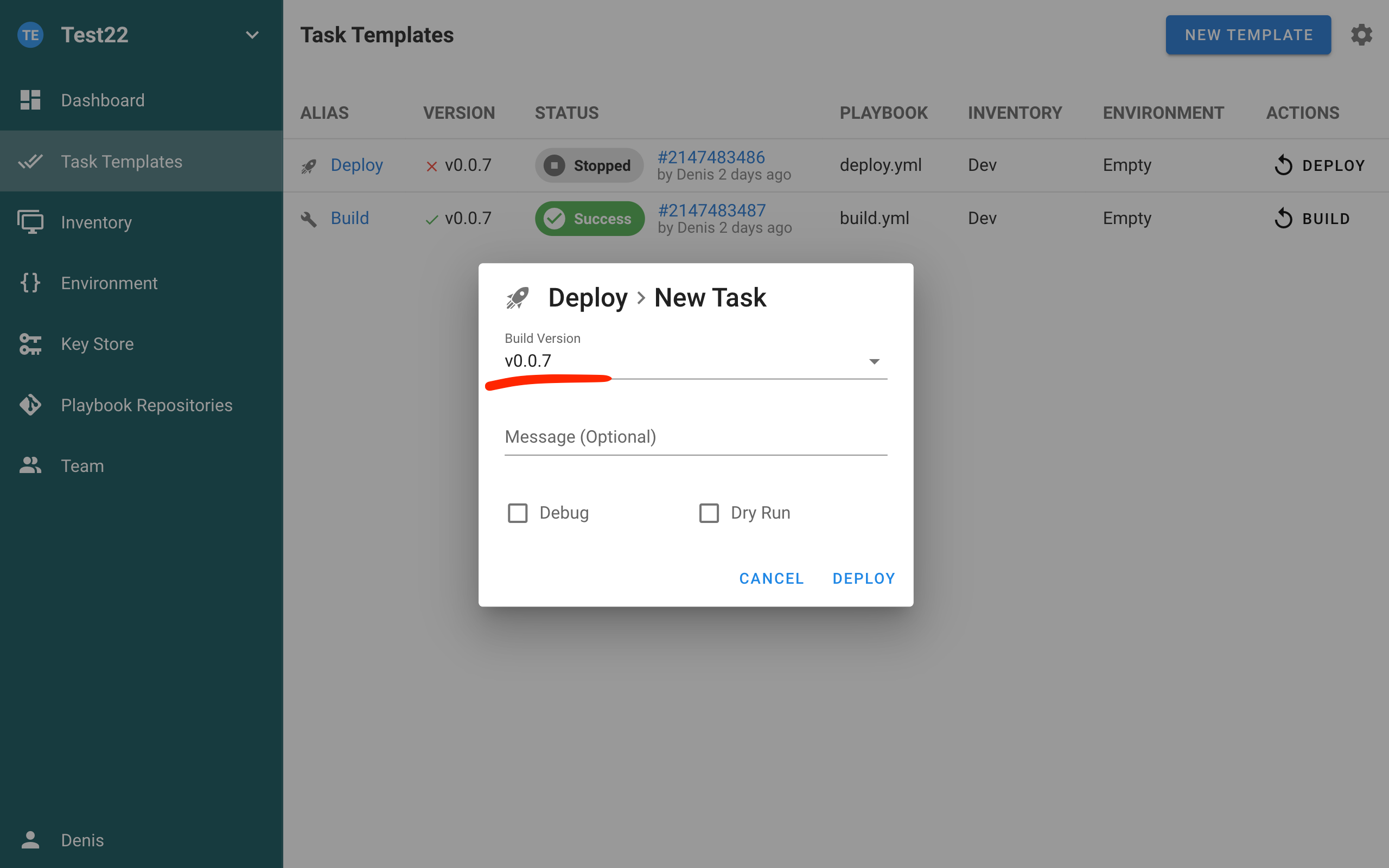Open the Task Templates sidebar item
Image resolution: width=1389 pixels, height=868 pixels.
121,161
